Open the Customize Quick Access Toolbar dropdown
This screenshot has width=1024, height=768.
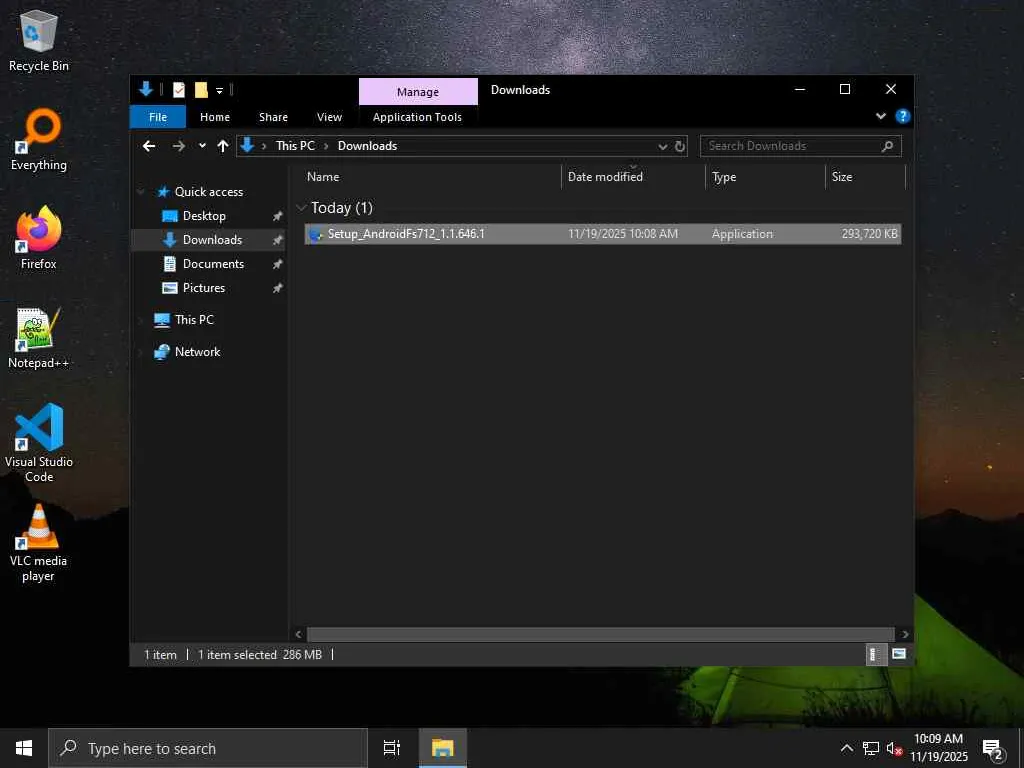[219, 90]
